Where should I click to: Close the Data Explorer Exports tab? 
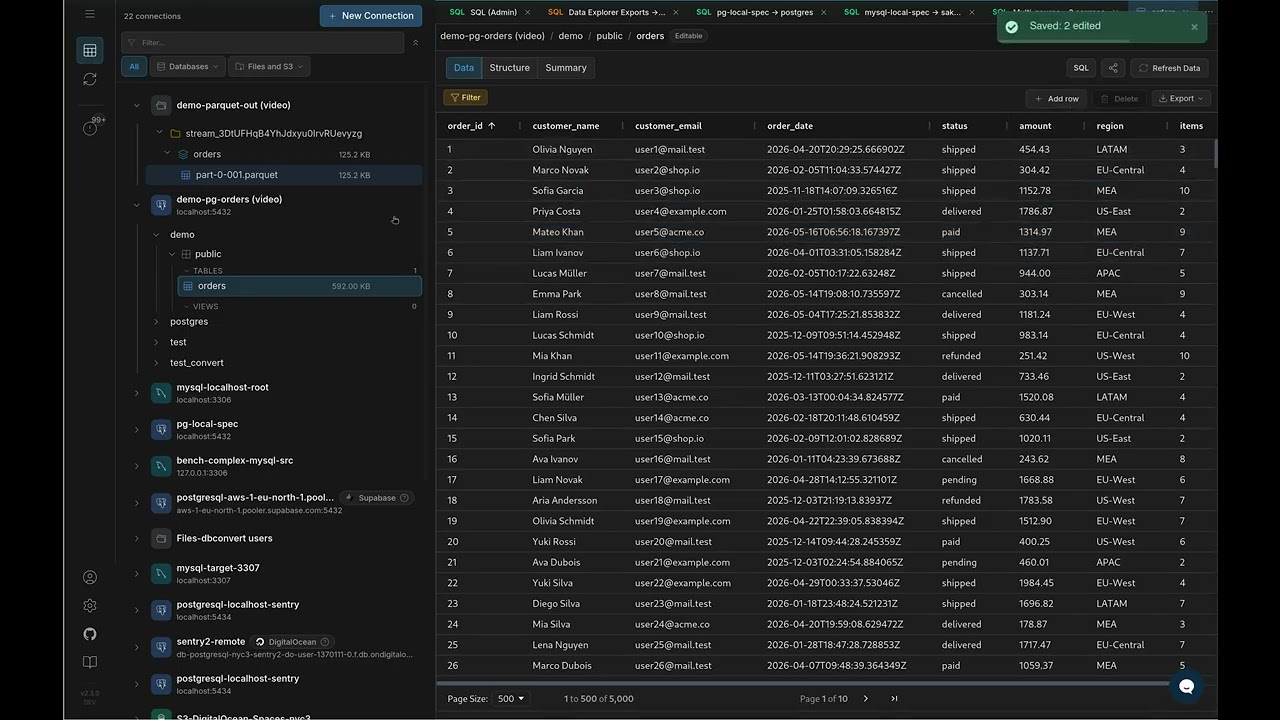point(675,12)
